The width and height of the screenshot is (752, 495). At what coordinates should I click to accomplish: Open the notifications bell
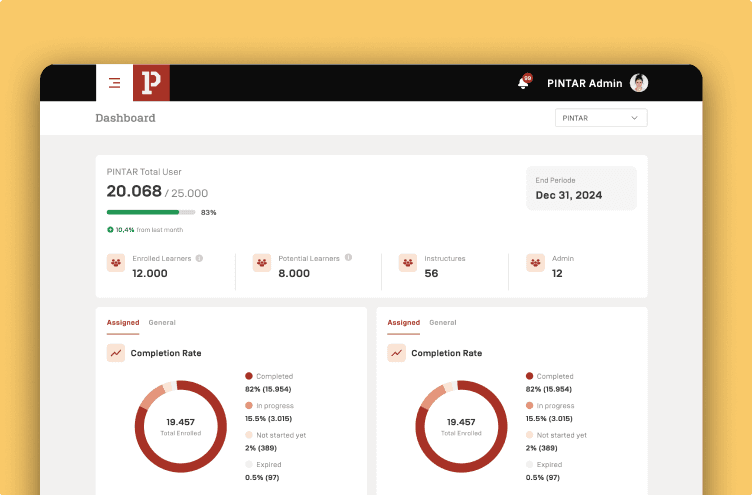(523, 83)
